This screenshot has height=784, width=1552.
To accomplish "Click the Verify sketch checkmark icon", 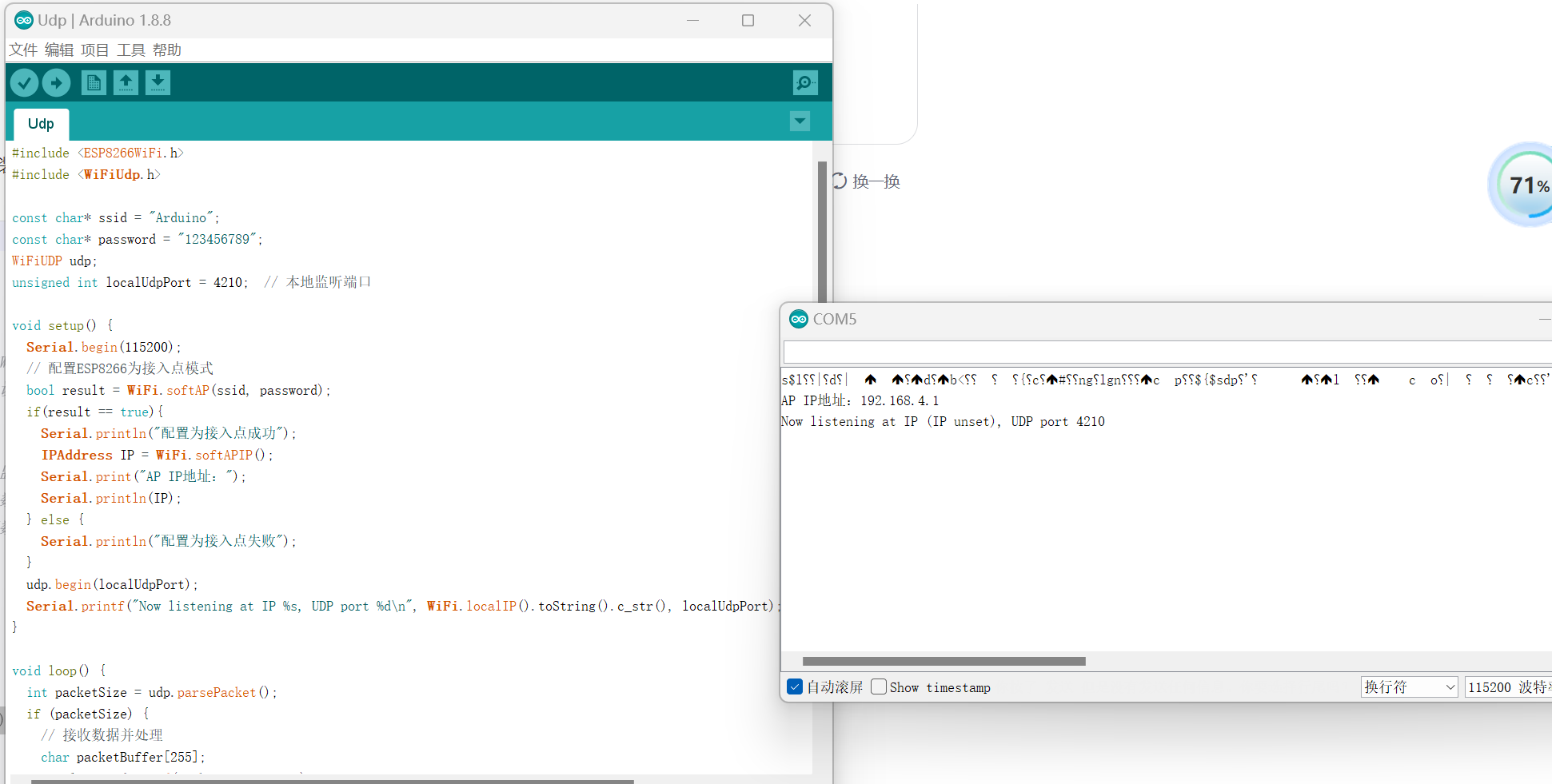I will coord(25,82).
